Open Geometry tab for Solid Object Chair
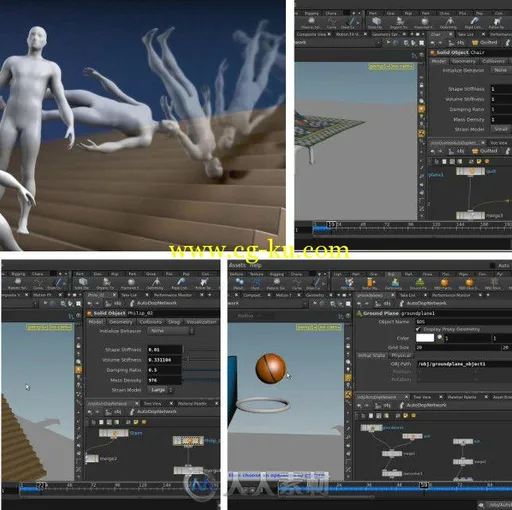This screenshot has width=512, height=510. coord(464,61)
